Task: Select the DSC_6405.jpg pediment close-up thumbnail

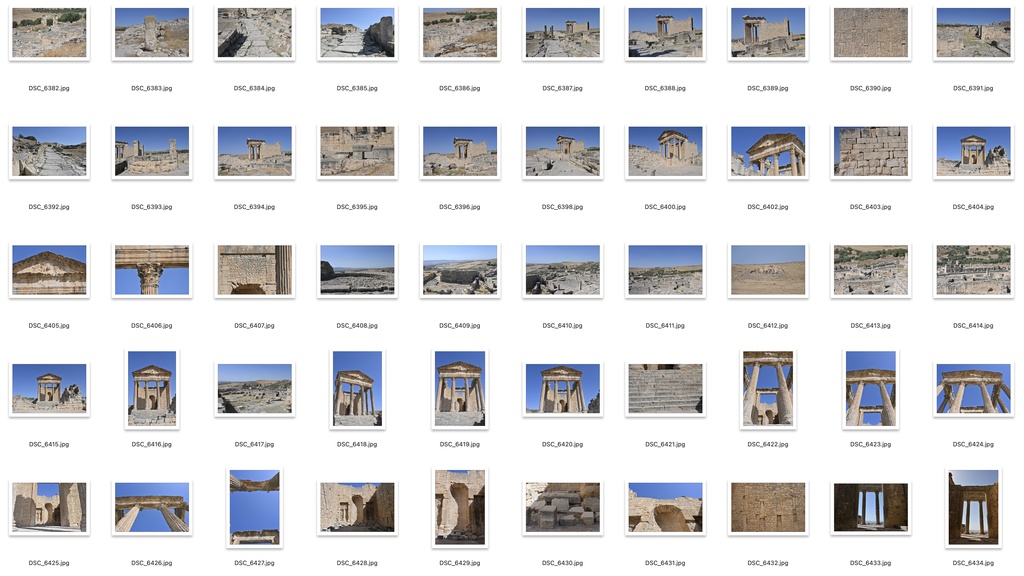Action: tap(49, 270)
